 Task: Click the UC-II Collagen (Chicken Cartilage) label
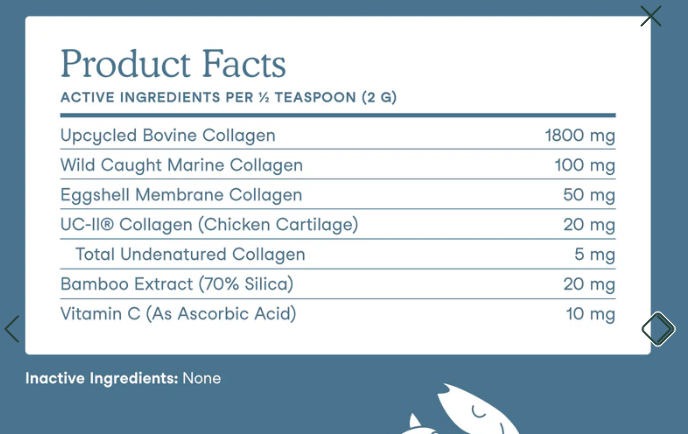click(x=209, y=225)
